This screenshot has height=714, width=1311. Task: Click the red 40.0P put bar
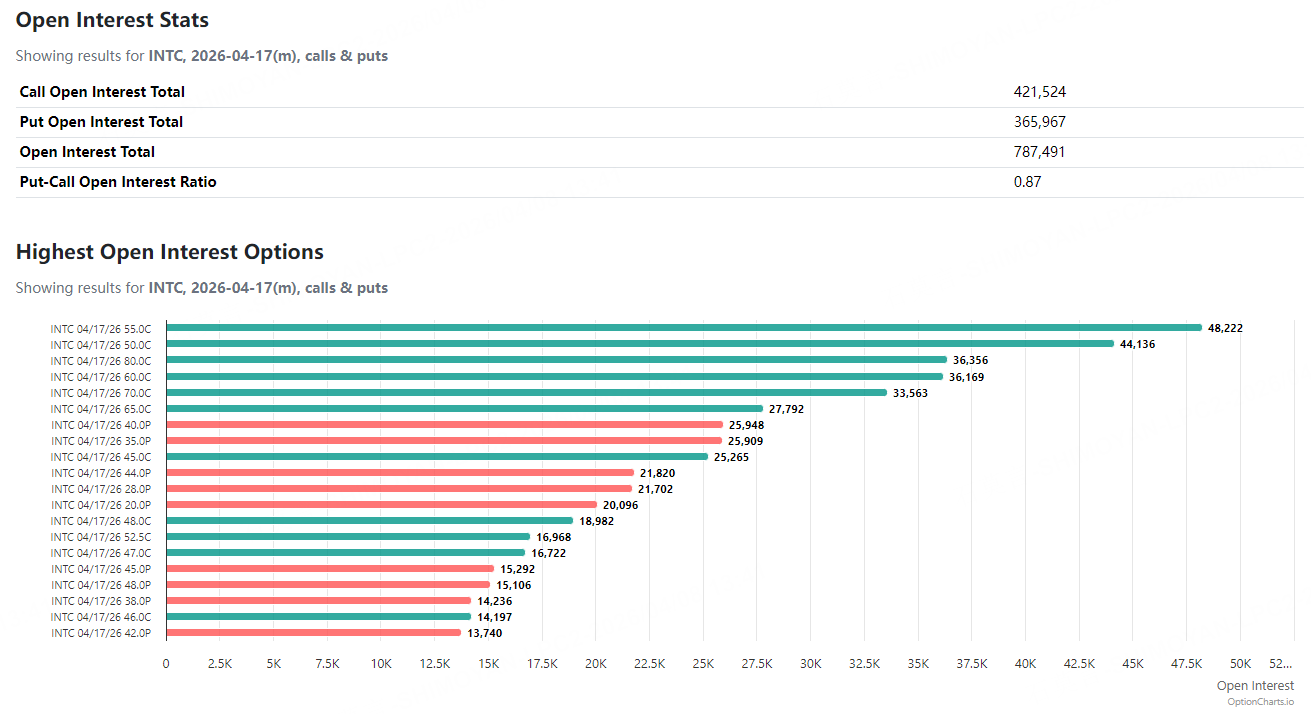tap(444, 424)
